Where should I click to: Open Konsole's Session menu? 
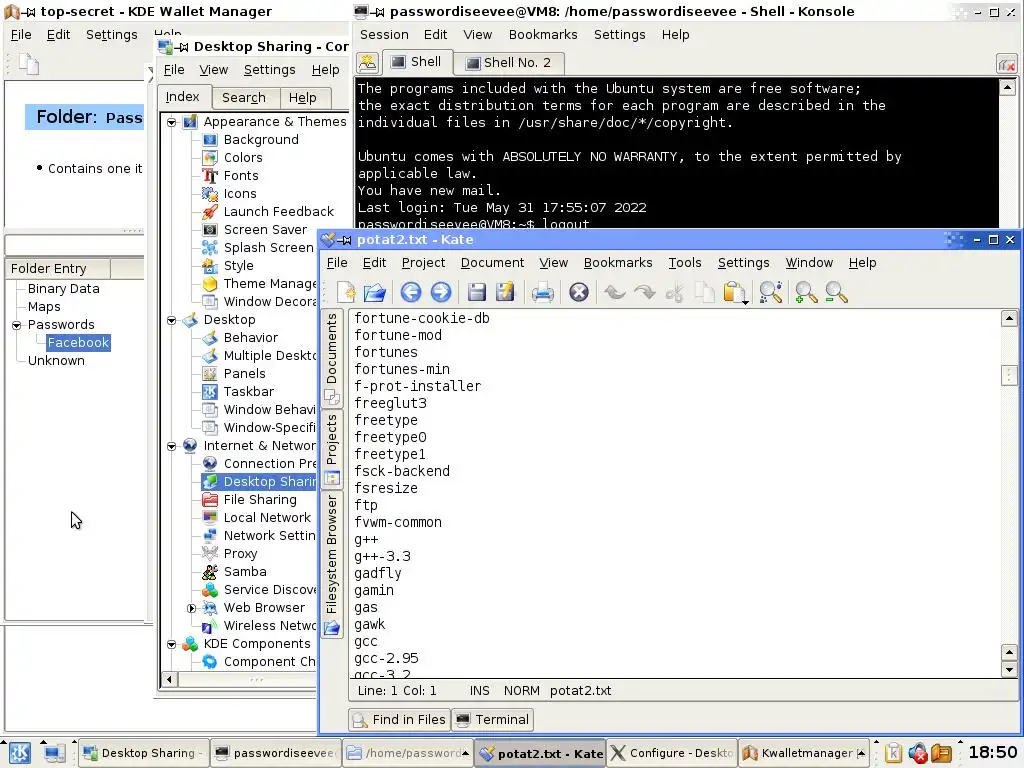(384, 35)
